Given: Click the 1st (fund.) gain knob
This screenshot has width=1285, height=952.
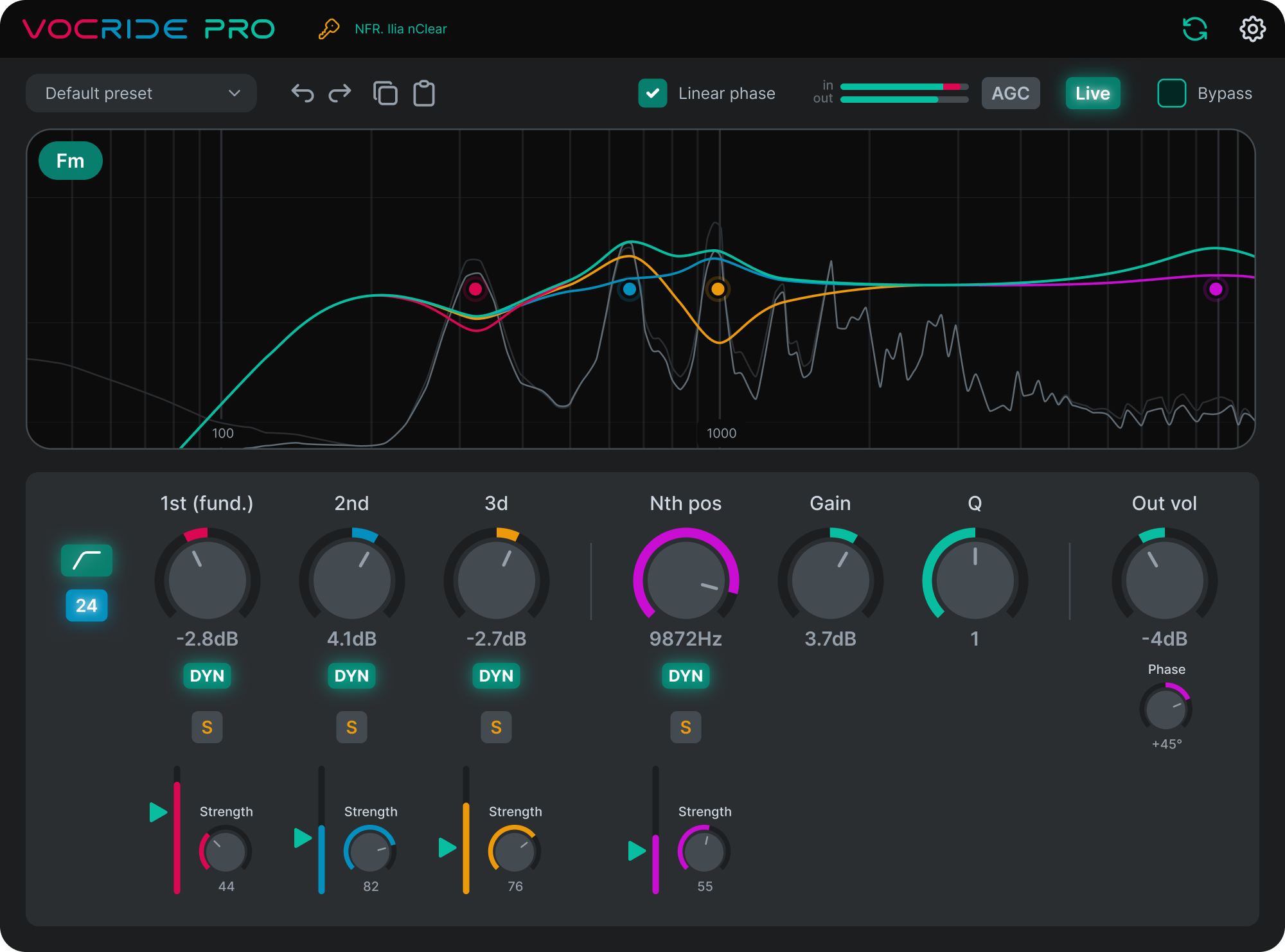Looking at the screenshot, I should coord(207,579).
